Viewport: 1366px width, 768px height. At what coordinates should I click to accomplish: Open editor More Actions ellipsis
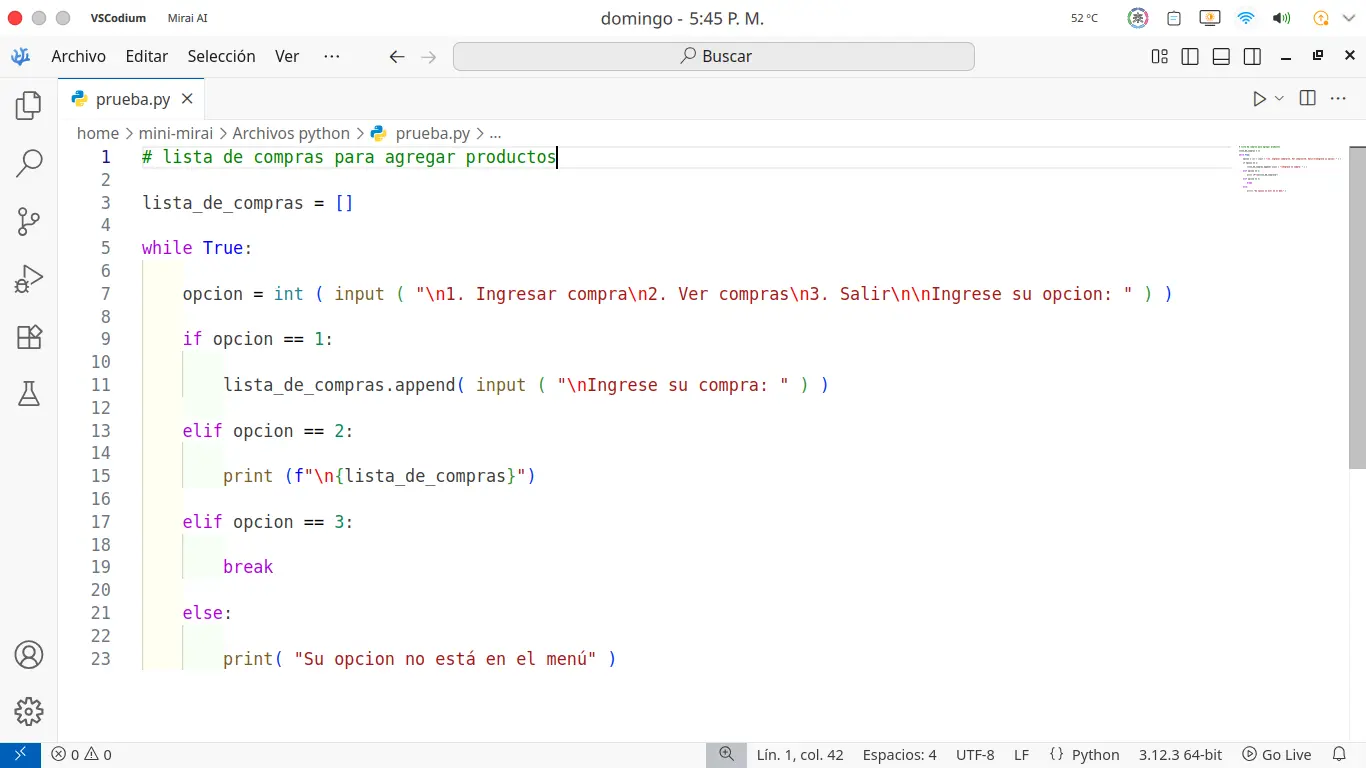tap(1339, 98)
